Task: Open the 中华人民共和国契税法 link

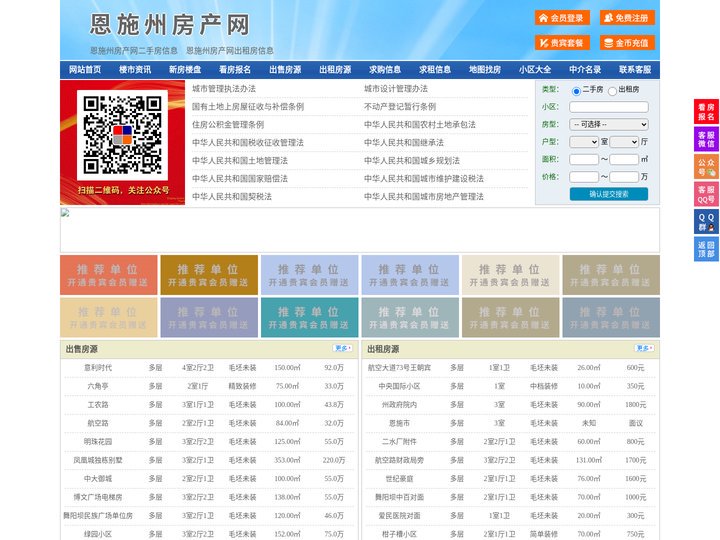Action: [x=232, y=197]
